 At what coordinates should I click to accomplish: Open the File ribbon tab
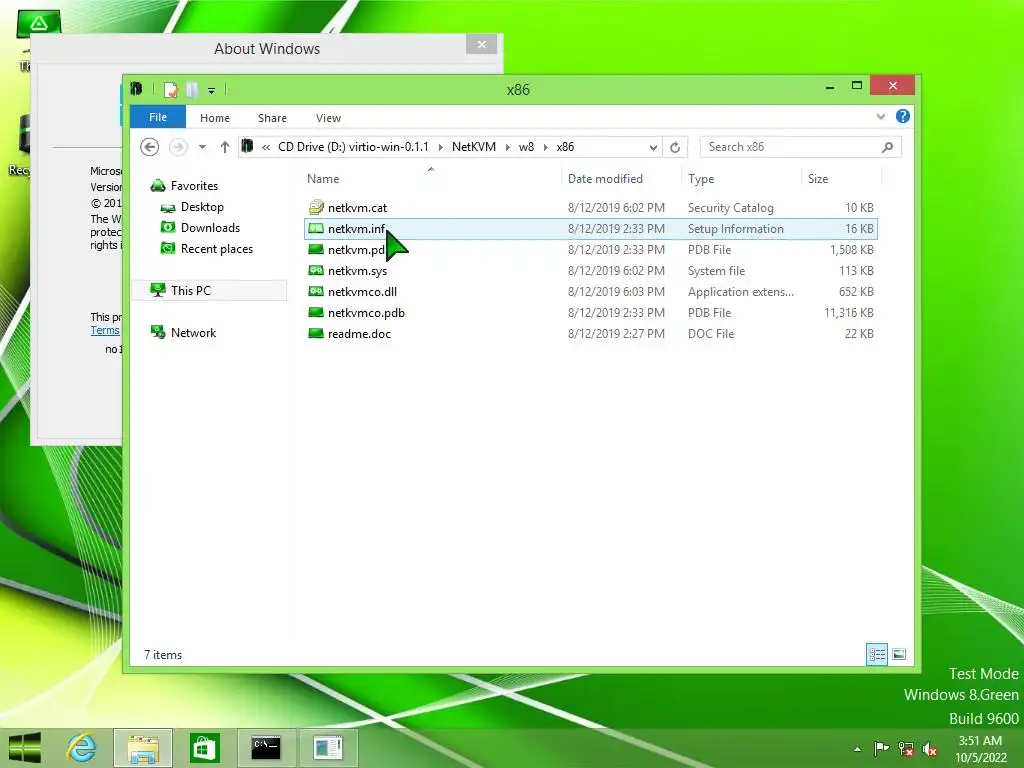157,117
